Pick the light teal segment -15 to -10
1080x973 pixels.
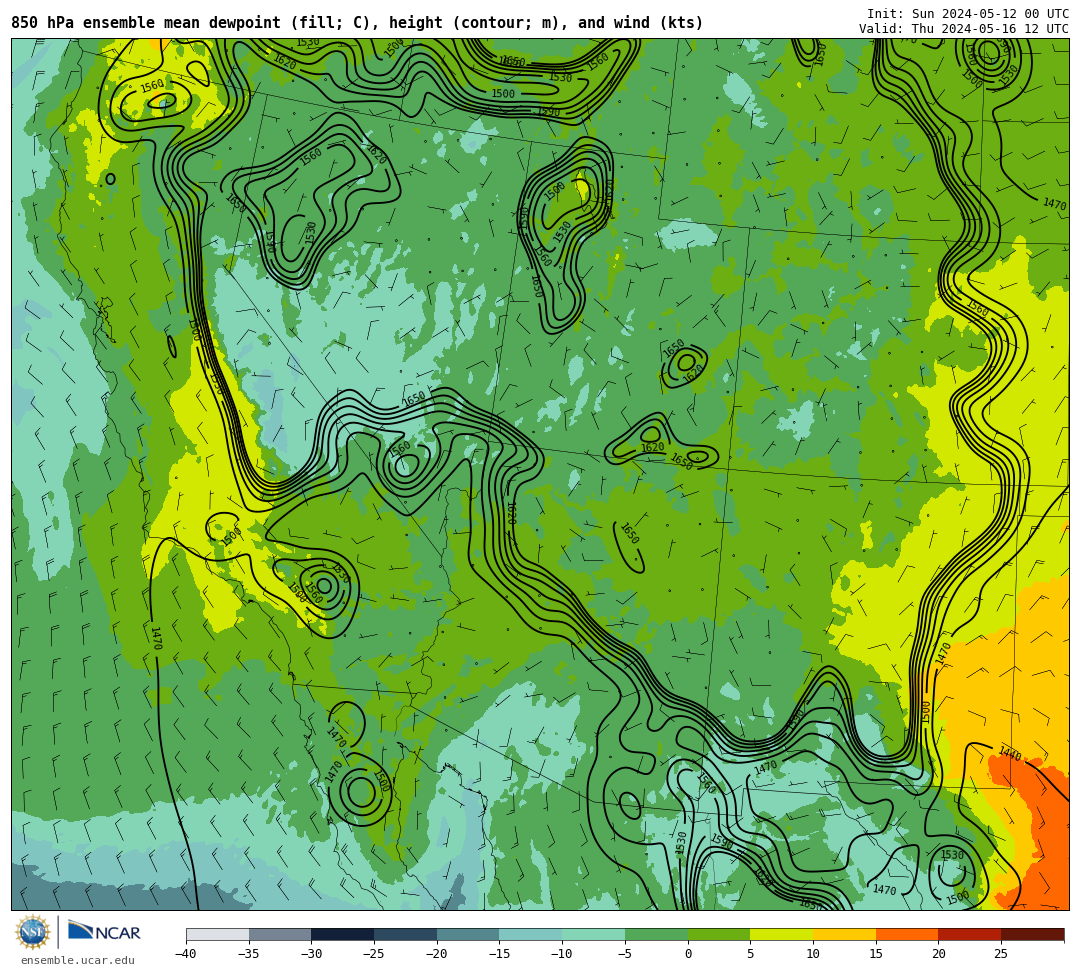pos(531,934)
